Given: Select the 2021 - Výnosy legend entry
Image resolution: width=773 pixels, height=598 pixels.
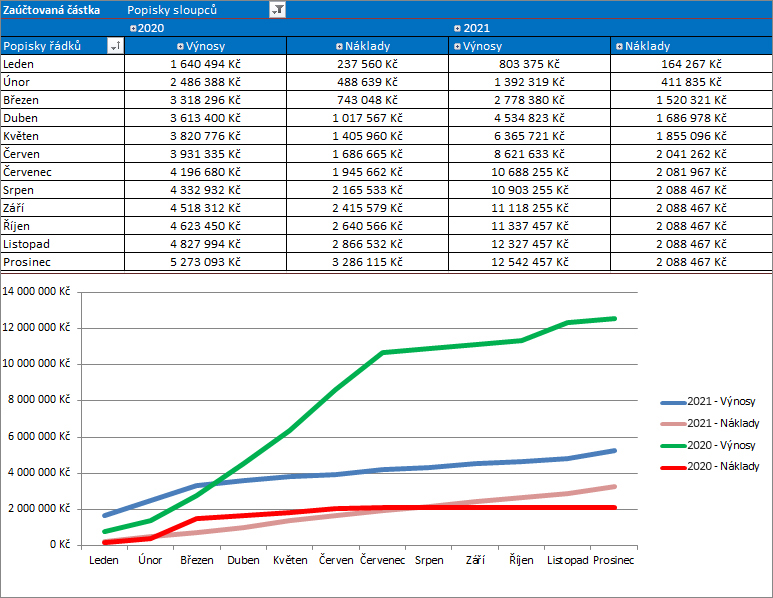Looking at the screenshot, I should (708, 402).
